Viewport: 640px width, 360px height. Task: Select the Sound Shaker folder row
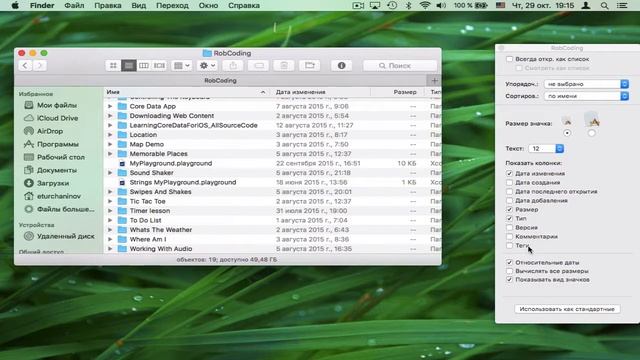[273, 173]
